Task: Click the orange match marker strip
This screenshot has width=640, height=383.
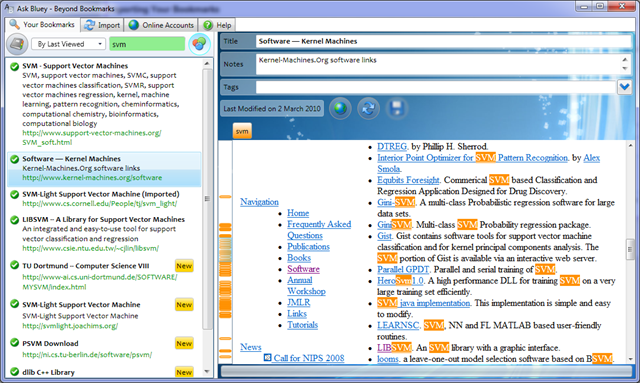Action: pyautogui.click(x=225, y=252)
